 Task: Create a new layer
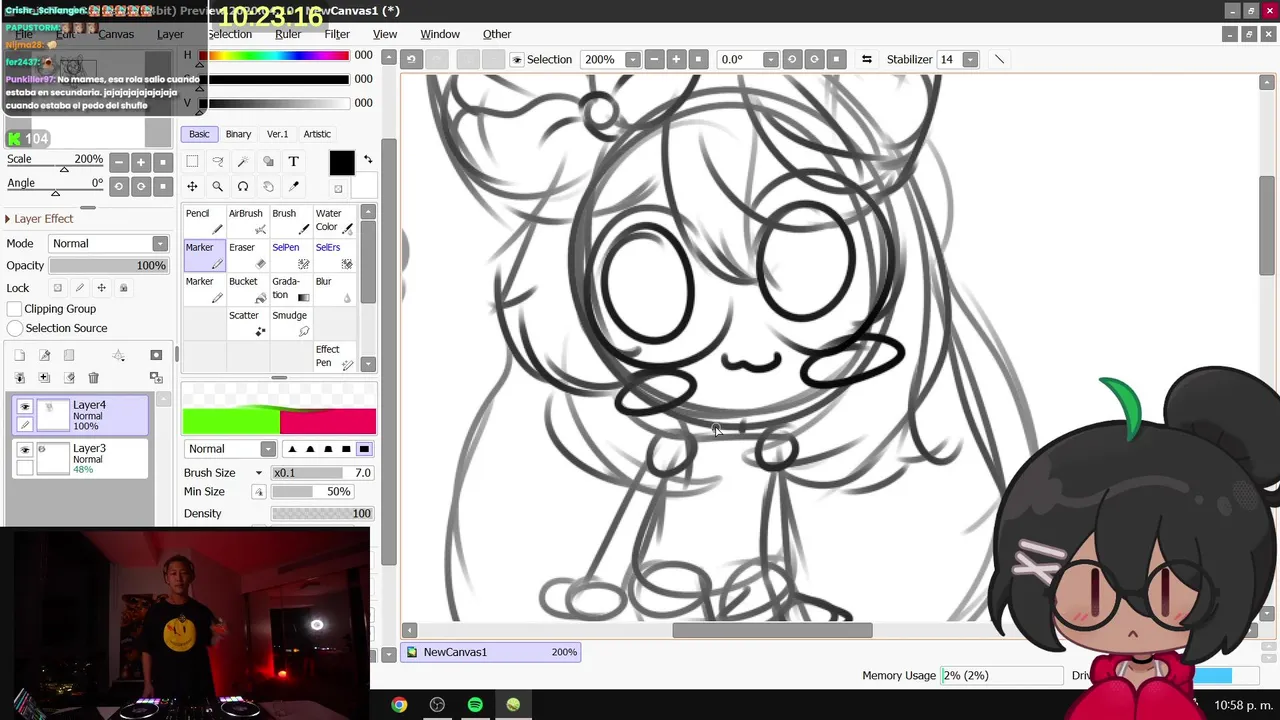(x=19, y=355)
